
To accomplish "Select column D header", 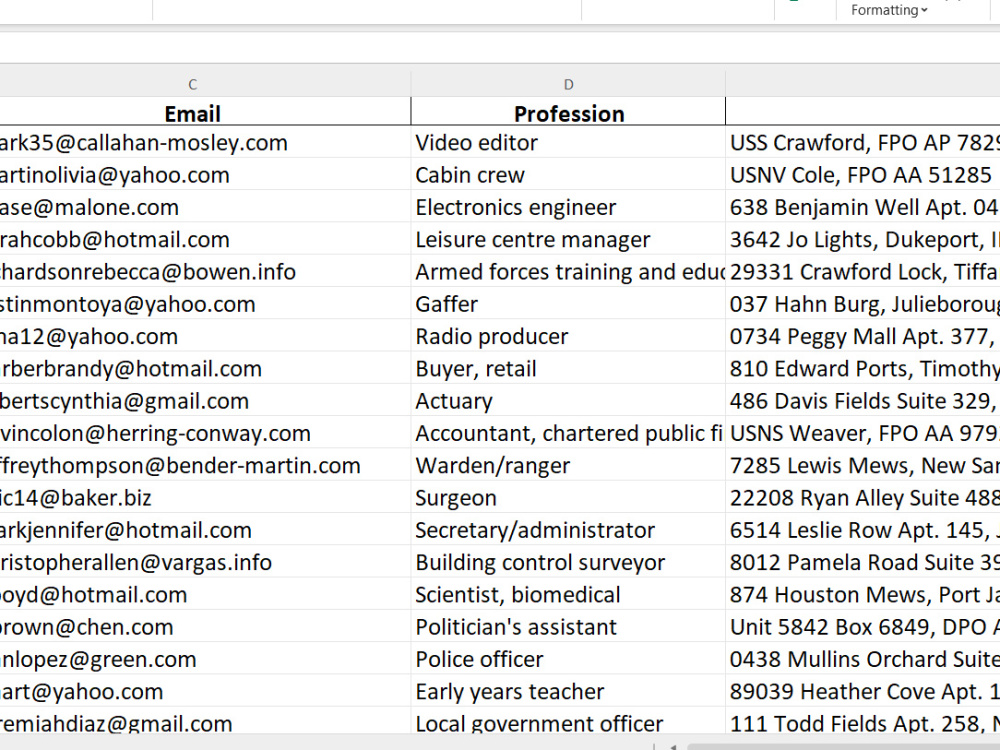I will click(568, 84).
